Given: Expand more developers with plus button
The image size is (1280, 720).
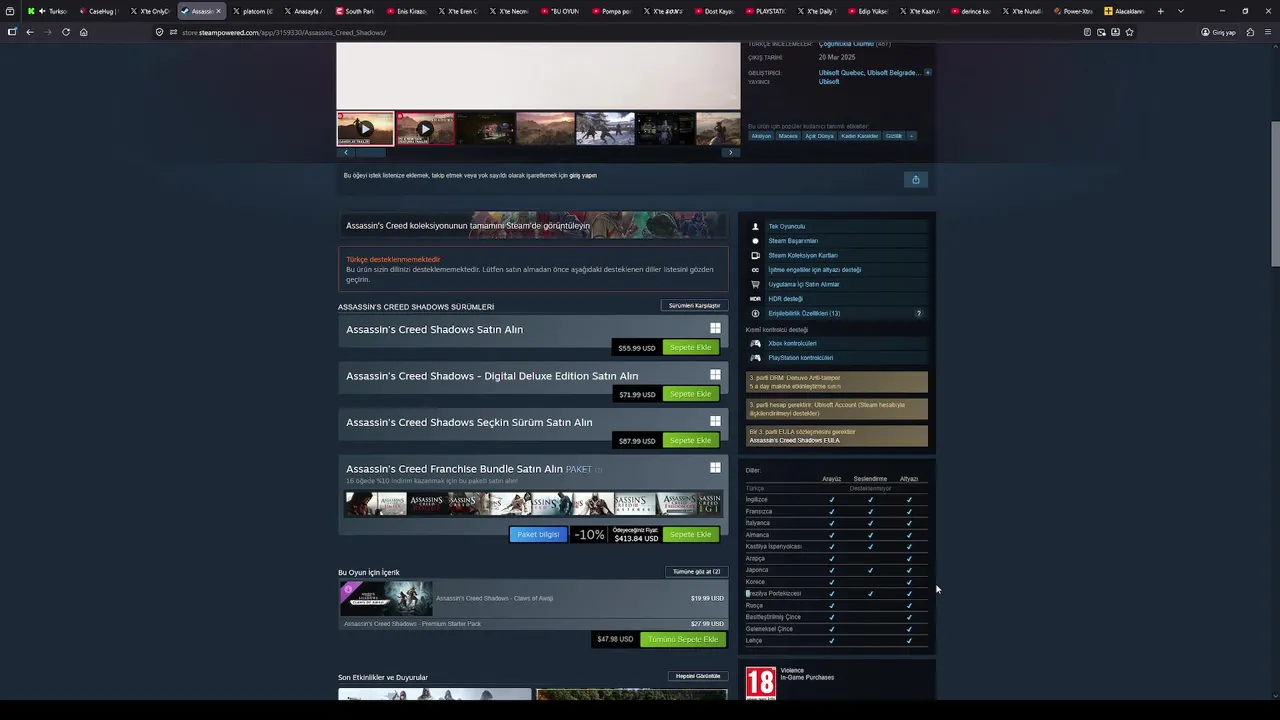Looking at the screenshot, I should pyautogui.click(x=928, y=72).
